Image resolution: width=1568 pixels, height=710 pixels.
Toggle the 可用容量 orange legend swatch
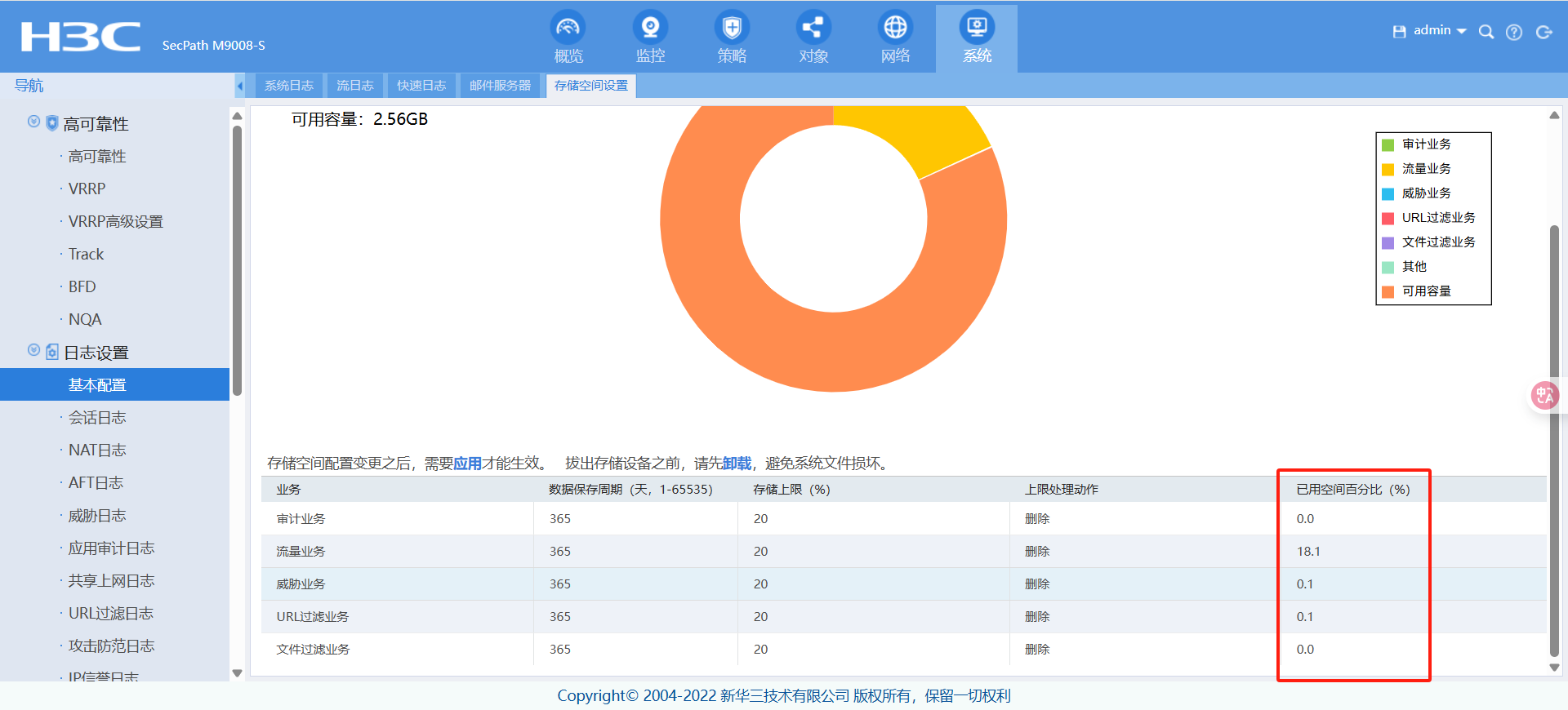[x=1388, y=291]
